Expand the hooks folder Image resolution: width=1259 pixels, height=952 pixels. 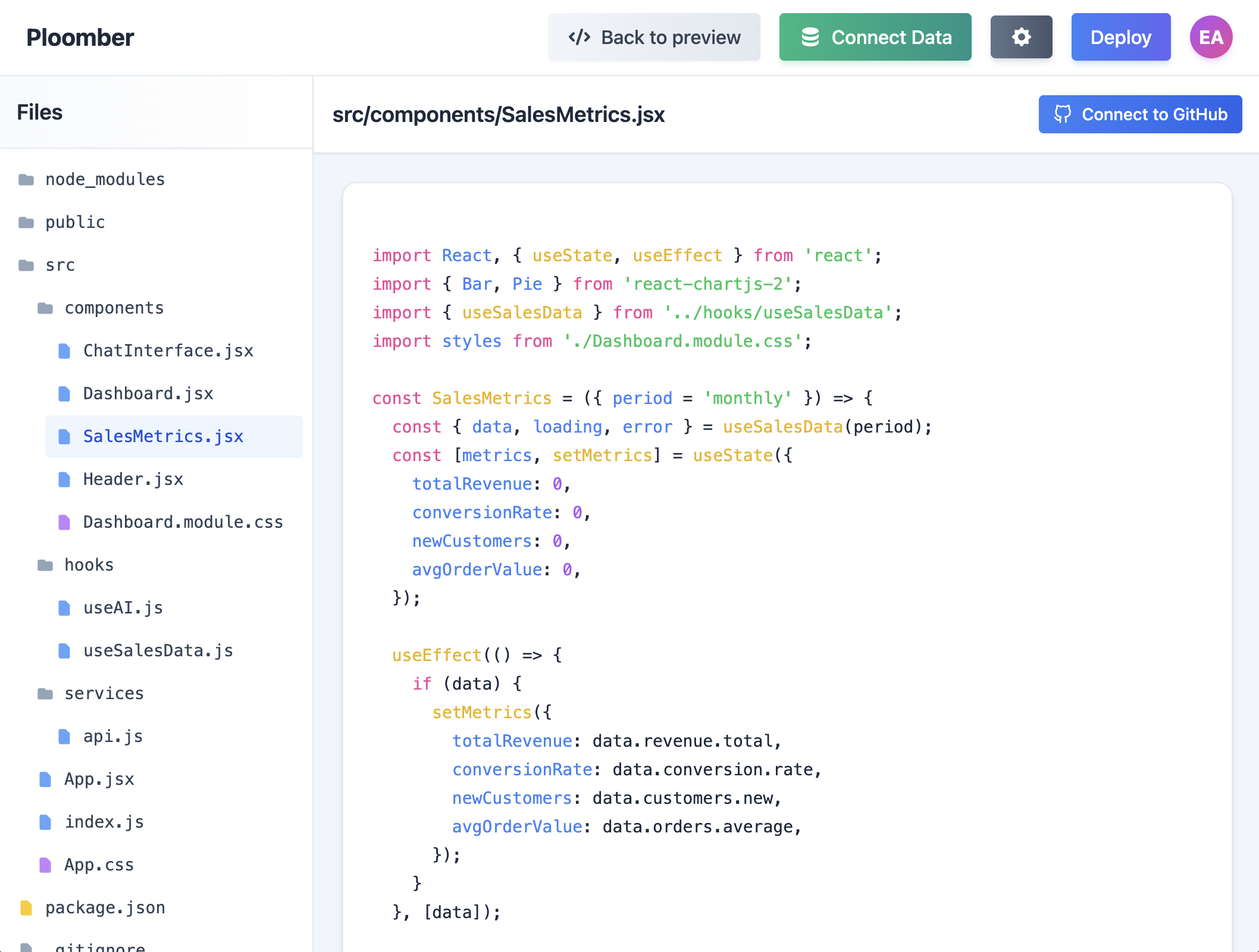pyautogui.click(x=89, y=565)
